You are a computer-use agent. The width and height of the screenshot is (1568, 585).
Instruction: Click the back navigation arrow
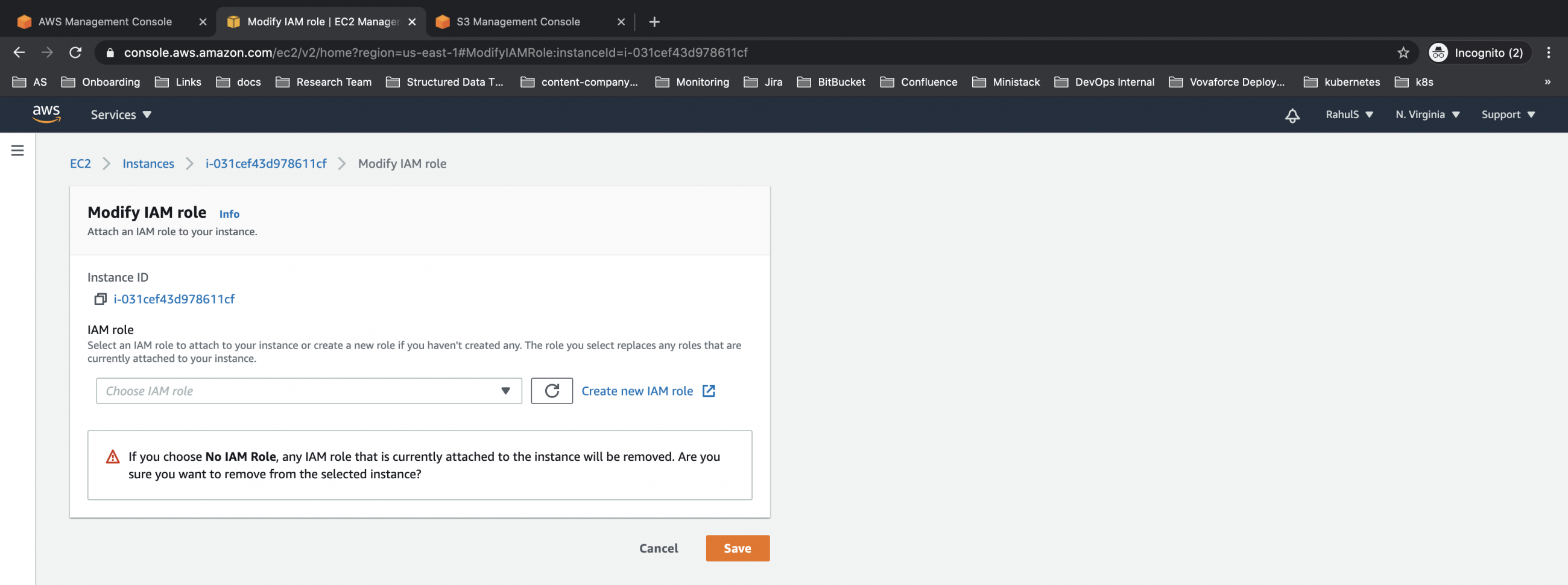[x=19, y=52]
